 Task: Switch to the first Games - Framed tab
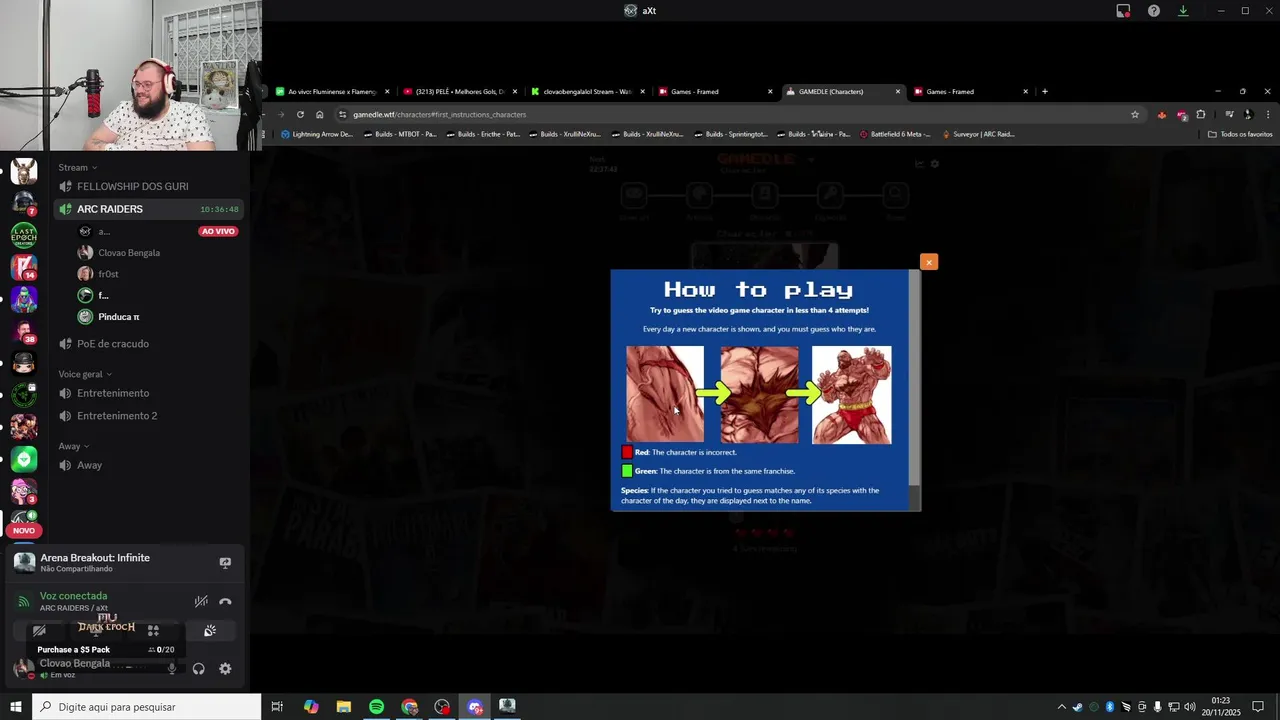[715, 92]
